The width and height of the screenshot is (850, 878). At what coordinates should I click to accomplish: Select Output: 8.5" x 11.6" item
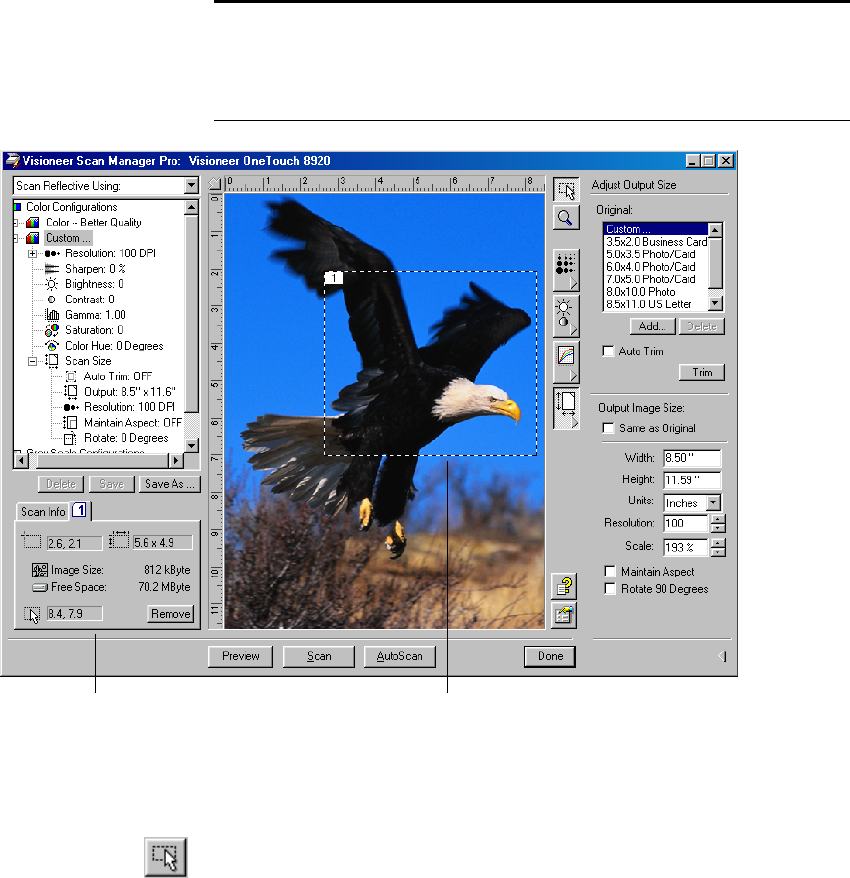coord(129,392)
